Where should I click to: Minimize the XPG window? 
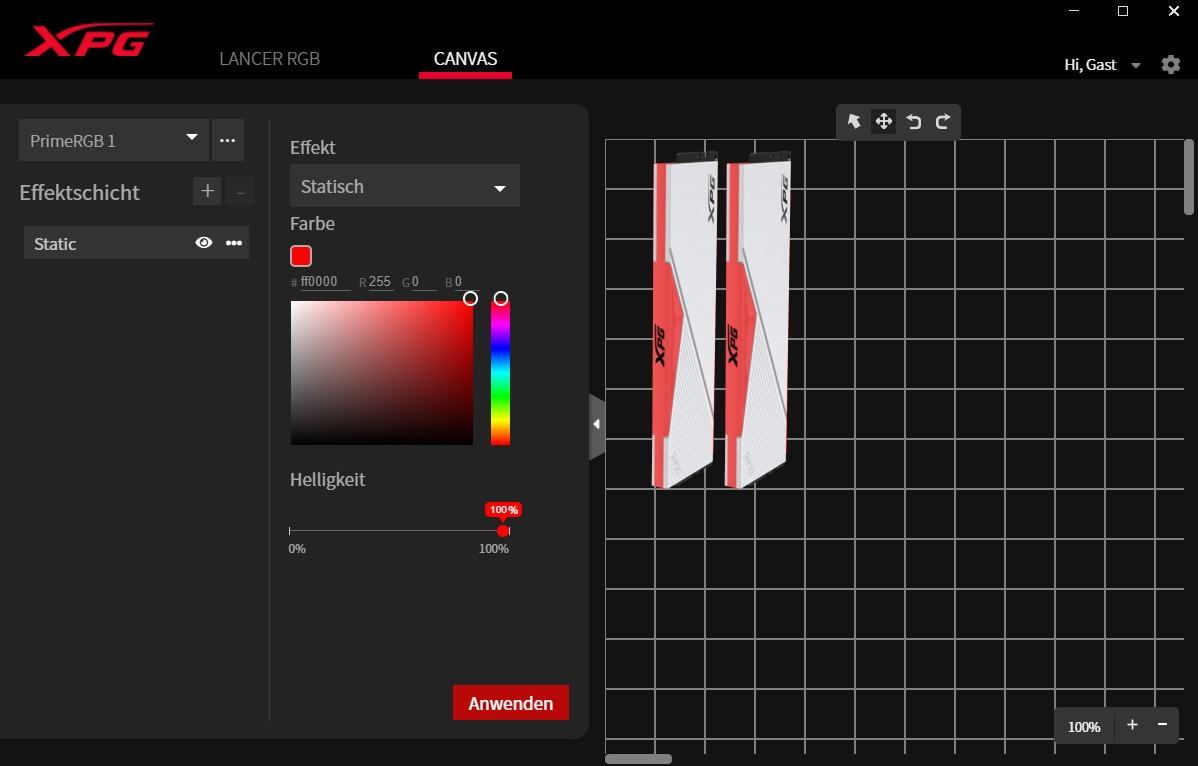pos(1074,11)
